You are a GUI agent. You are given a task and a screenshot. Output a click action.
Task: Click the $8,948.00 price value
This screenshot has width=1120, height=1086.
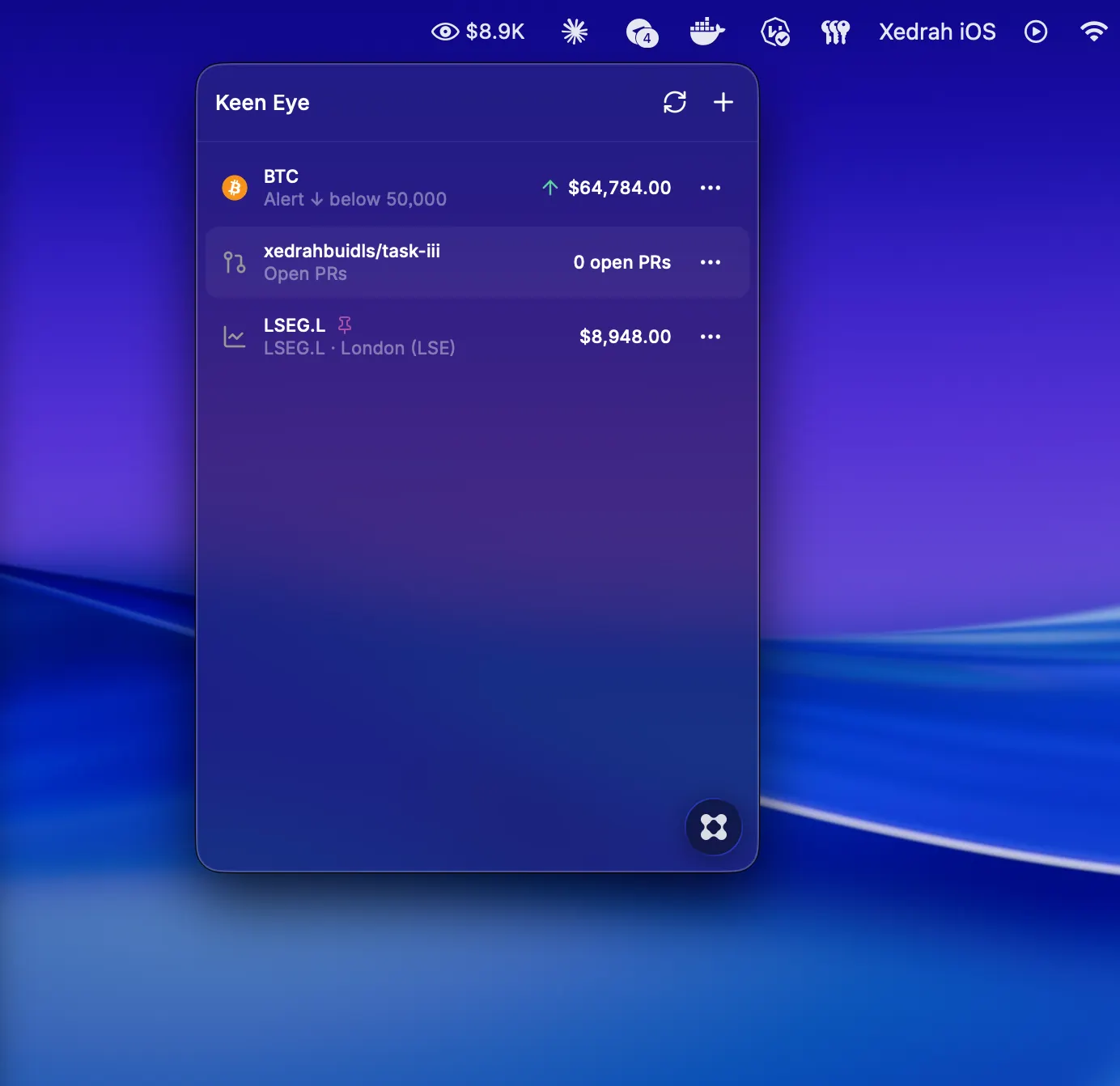tap(626, 337)
